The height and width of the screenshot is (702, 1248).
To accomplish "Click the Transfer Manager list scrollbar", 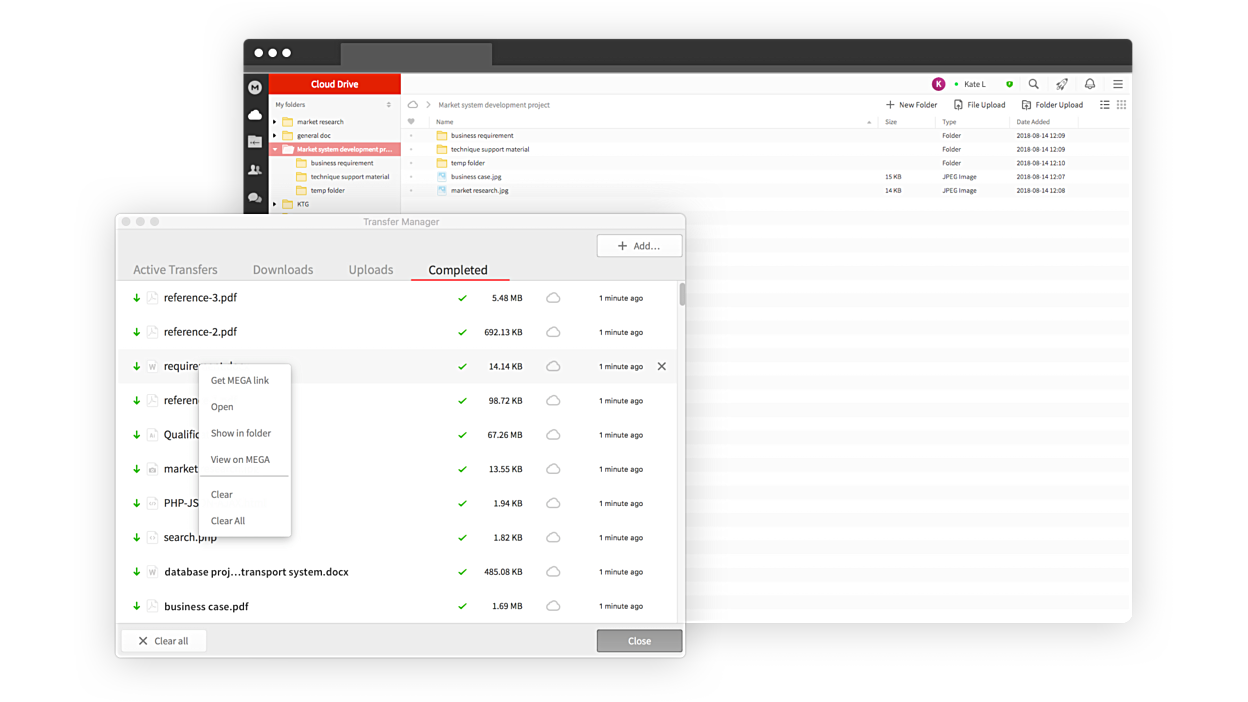I will [x=682, y=294].
